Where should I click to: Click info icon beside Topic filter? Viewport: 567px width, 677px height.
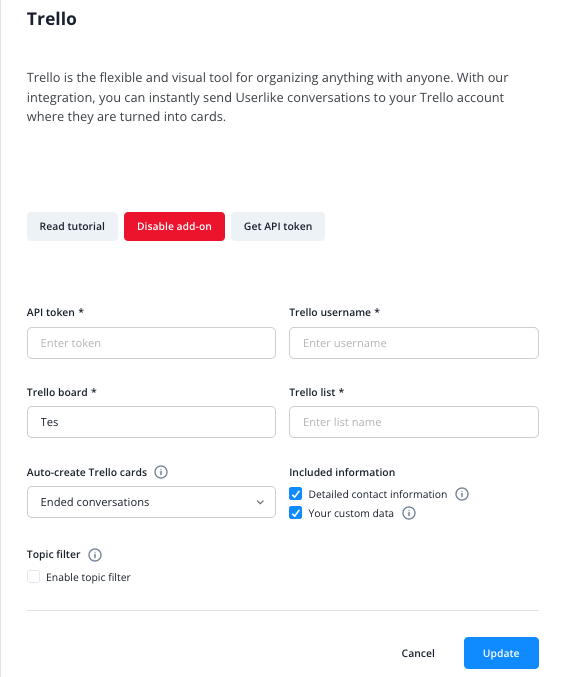point(95,554)
